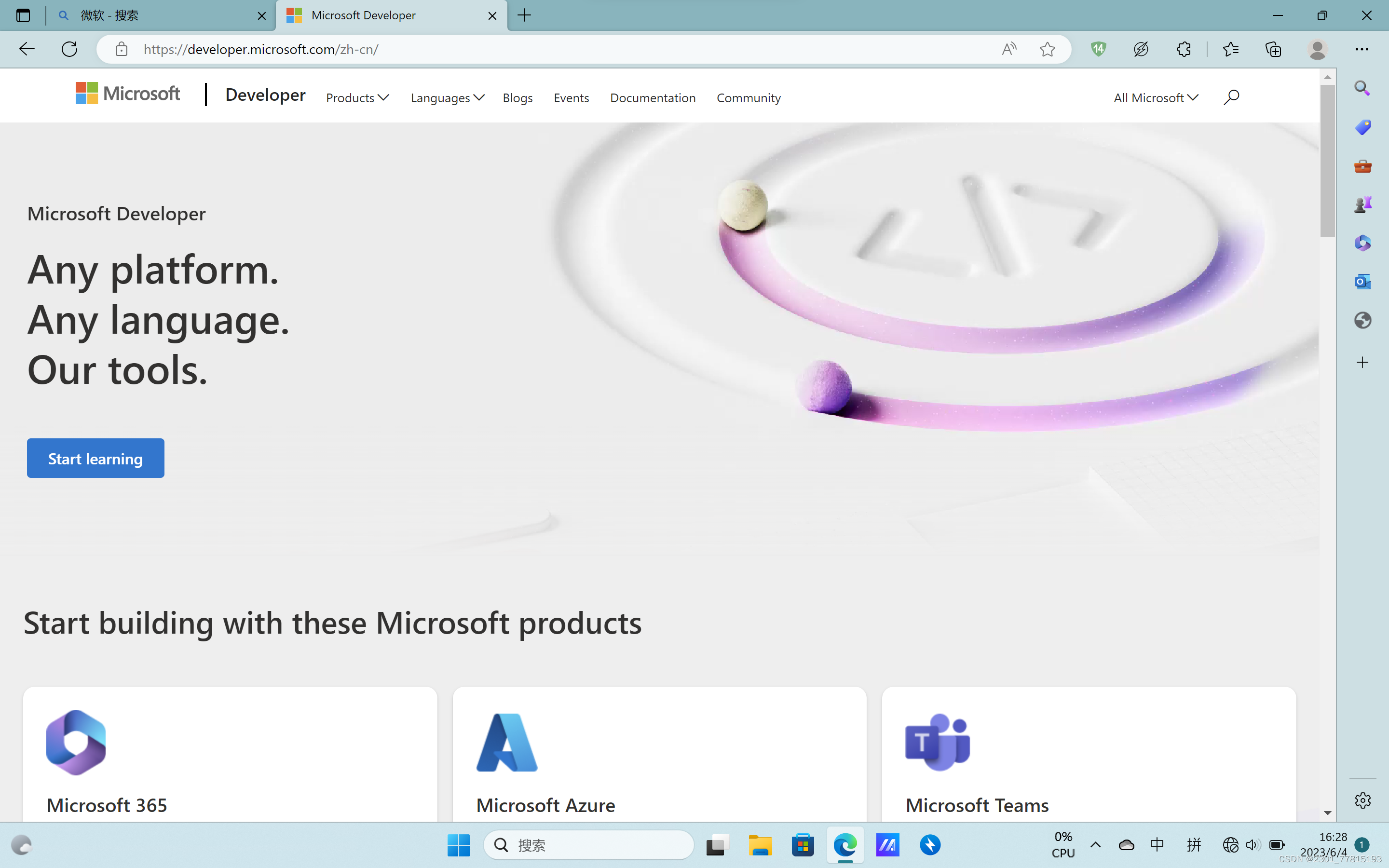This screenshot has width=1389, height=868.
Task: Open the Community link
Action: [x=748, y=98]
